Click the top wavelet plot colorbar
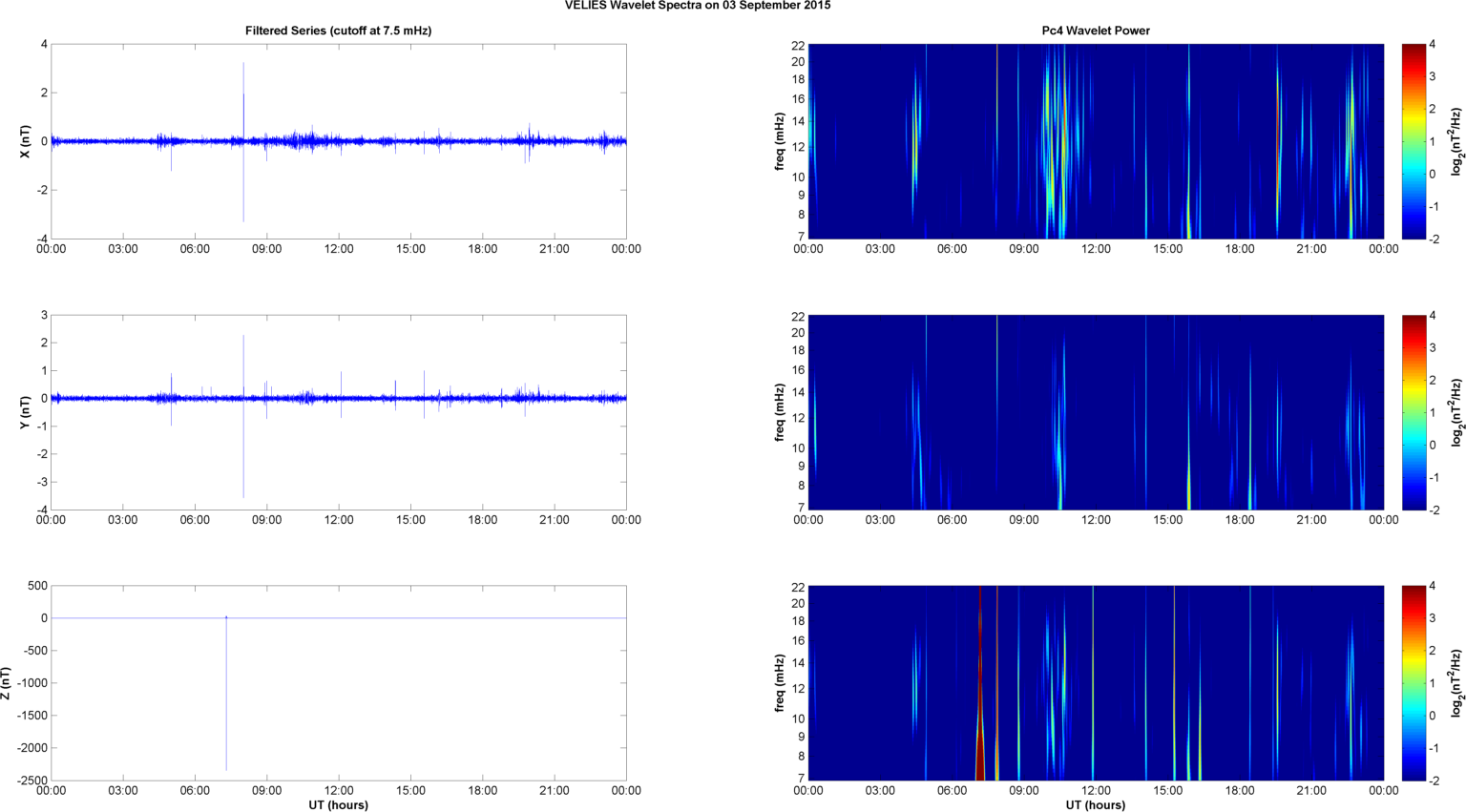The image size is (1466, 812). [1414, 141]
